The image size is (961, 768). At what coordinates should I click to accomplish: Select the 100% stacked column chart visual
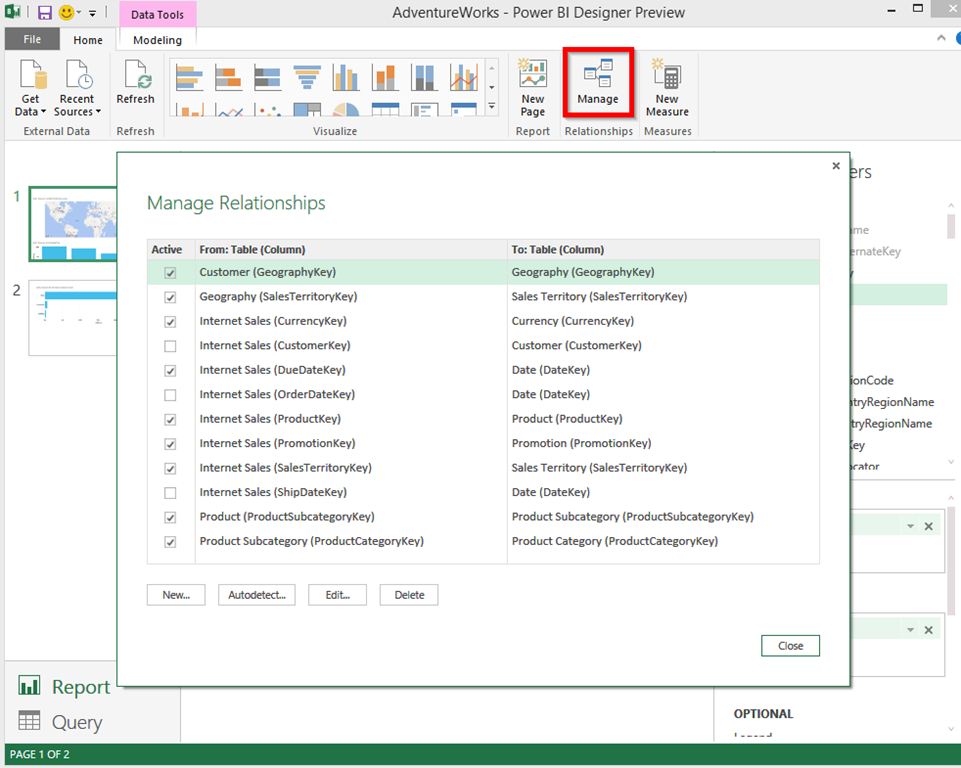click(x=424, y=77)
